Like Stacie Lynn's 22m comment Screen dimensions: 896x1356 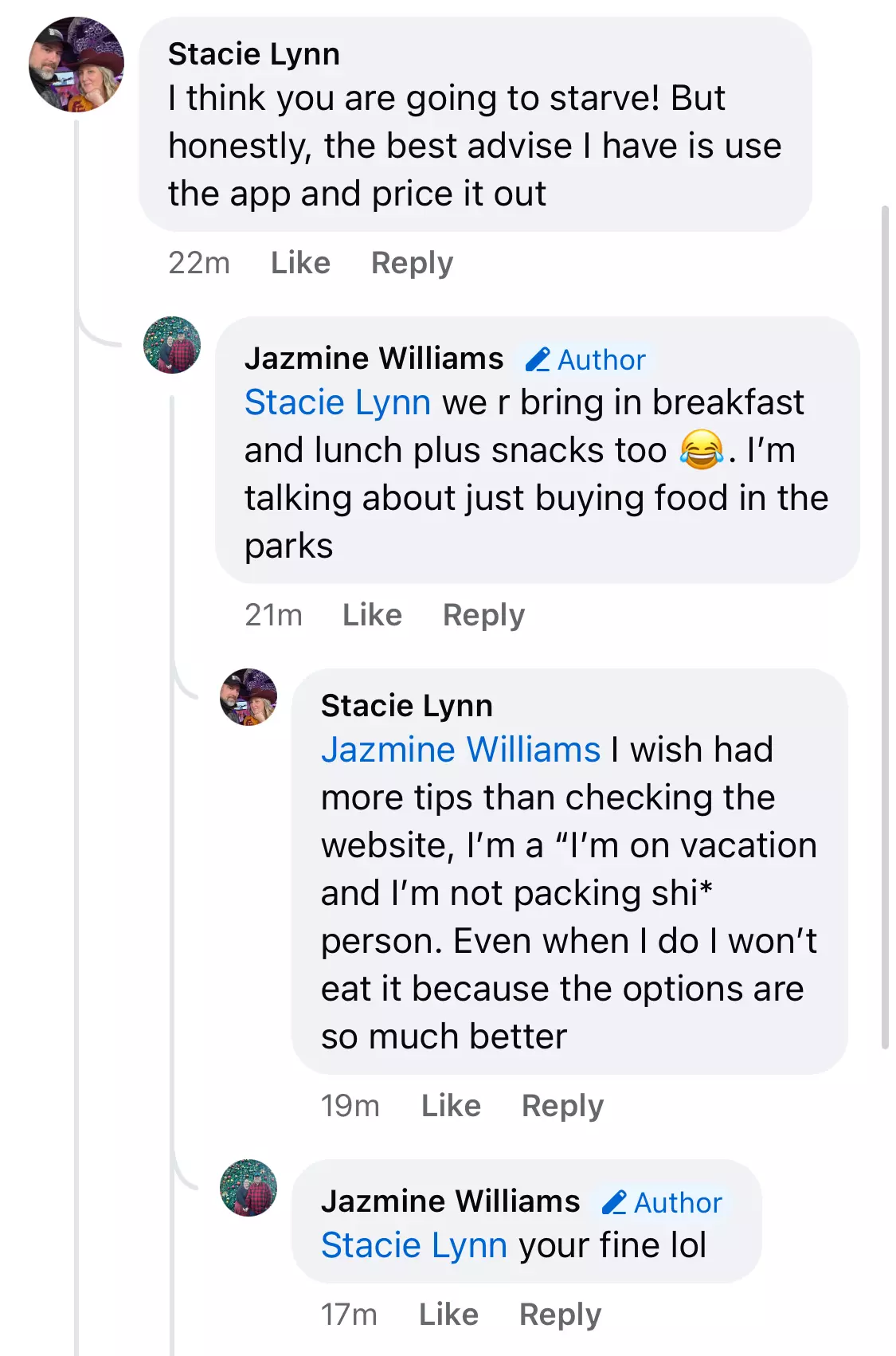(300, 263)
